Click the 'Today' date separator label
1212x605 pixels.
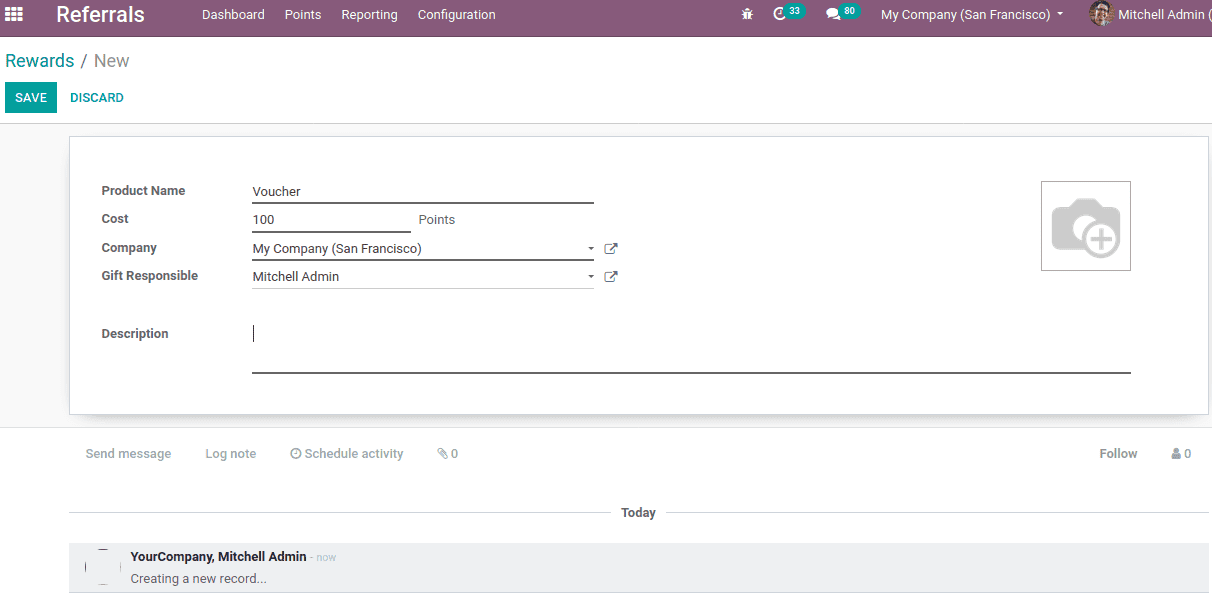tap(638, 513)
